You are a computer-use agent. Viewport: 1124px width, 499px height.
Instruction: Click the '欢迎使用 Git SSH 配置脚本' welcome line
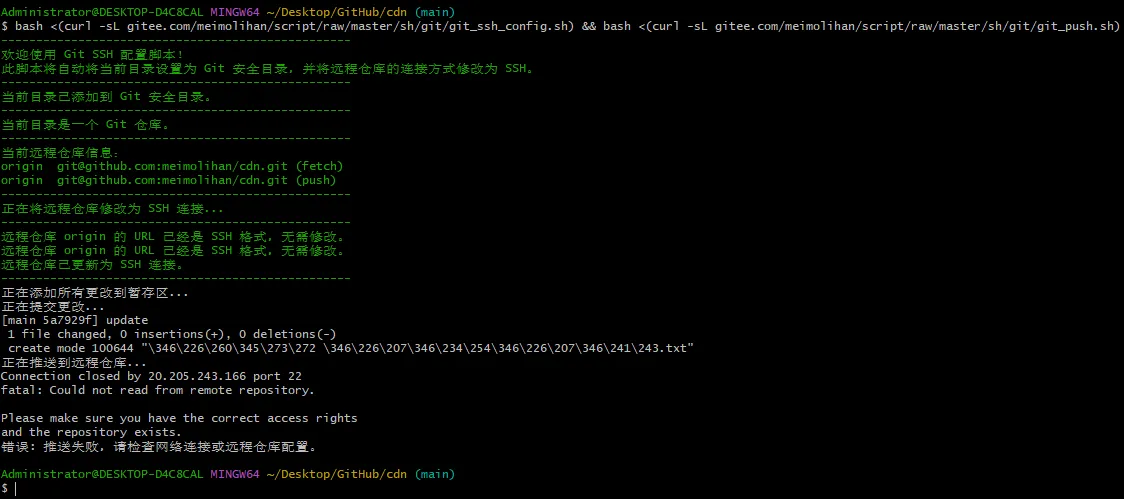click(92, 54)
